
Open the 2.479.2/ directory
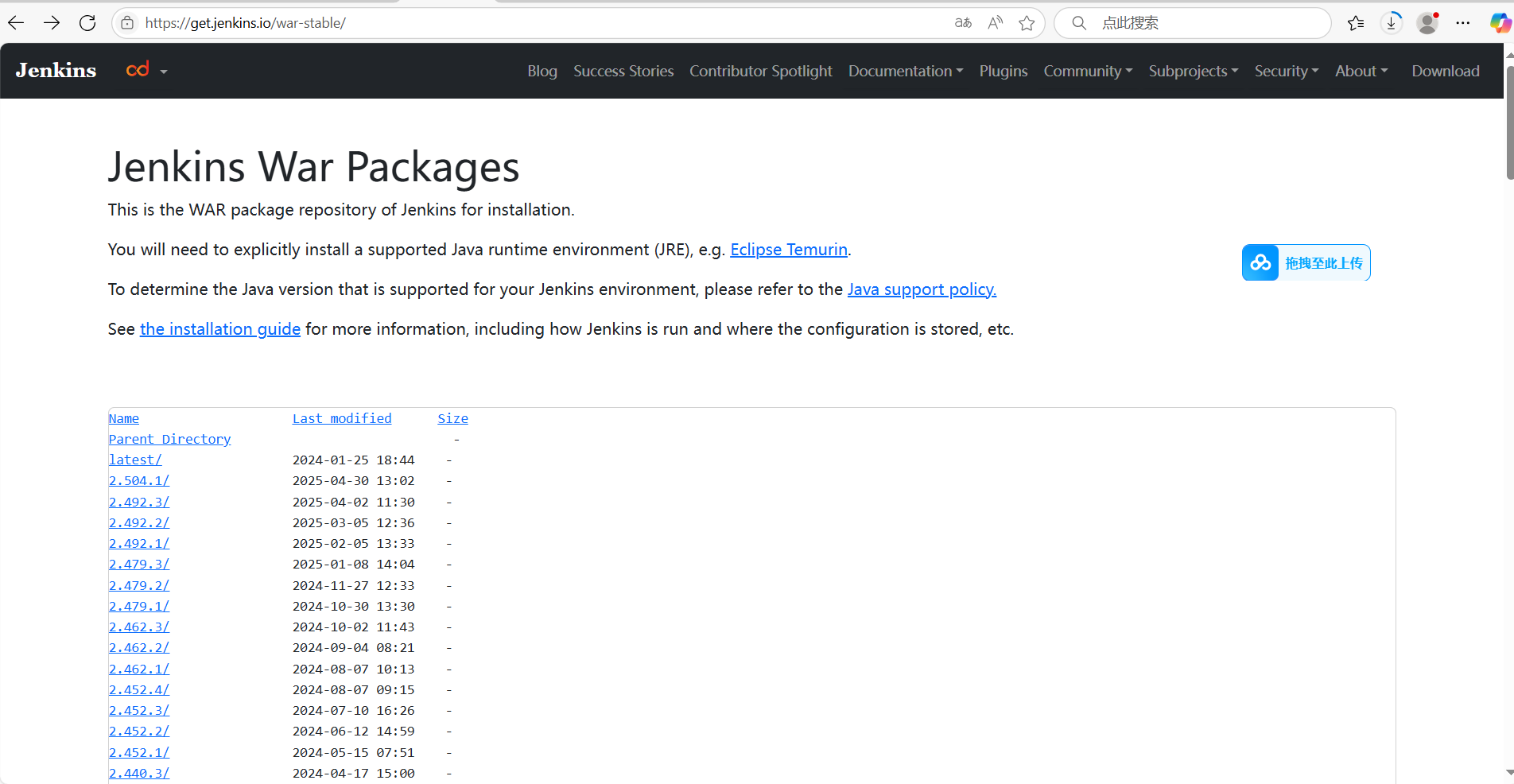click(139, 585)
